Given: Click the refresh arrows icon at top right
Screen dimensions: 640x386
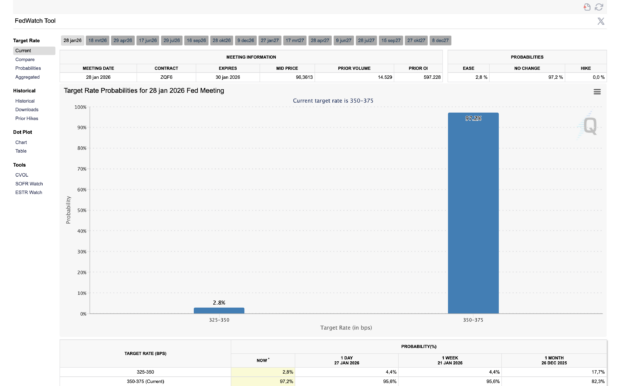Looking at the screenshot, I should 599,7.
